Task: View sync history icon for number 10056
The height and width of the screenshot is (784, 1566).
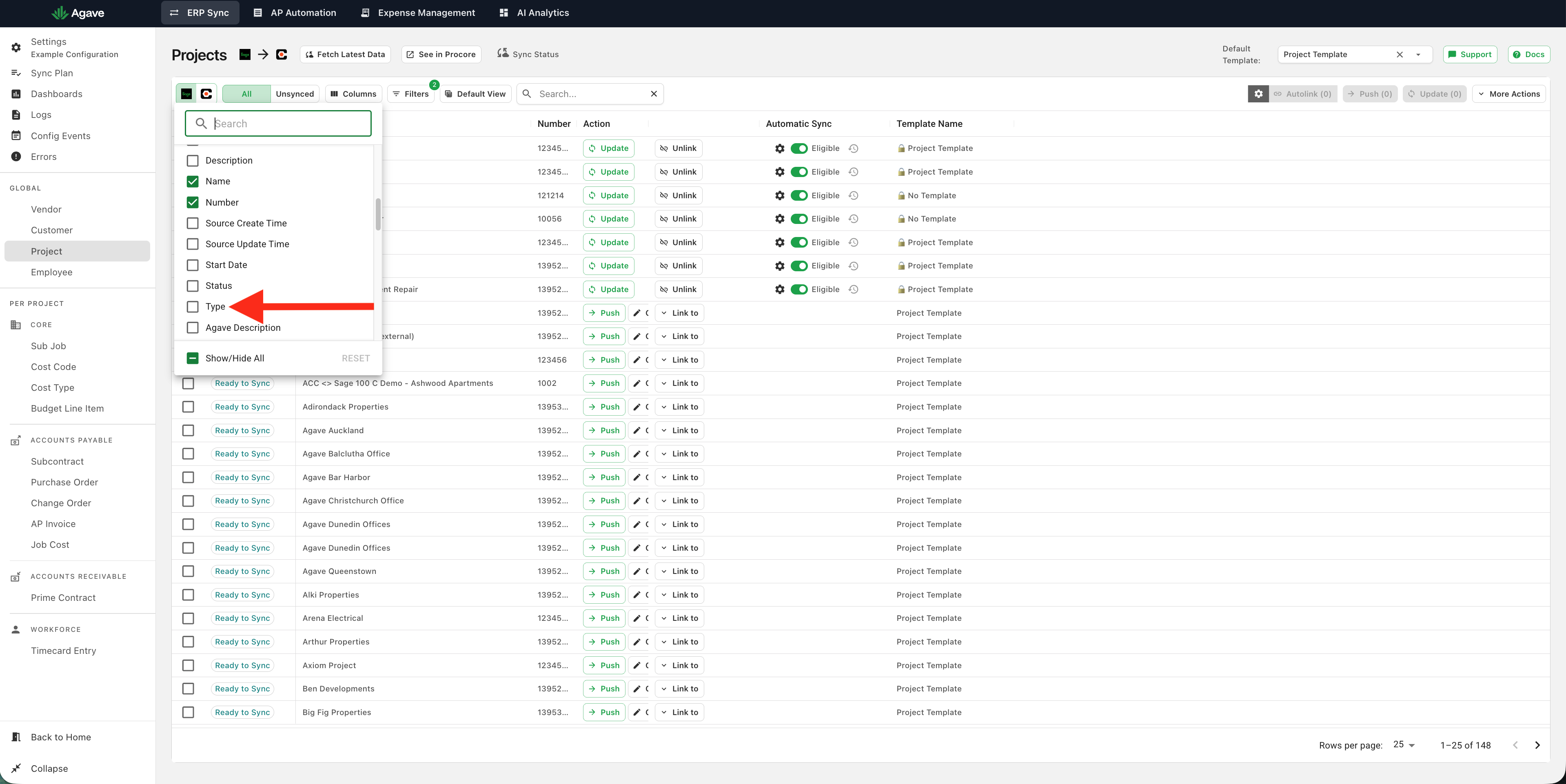Action: 854,219
